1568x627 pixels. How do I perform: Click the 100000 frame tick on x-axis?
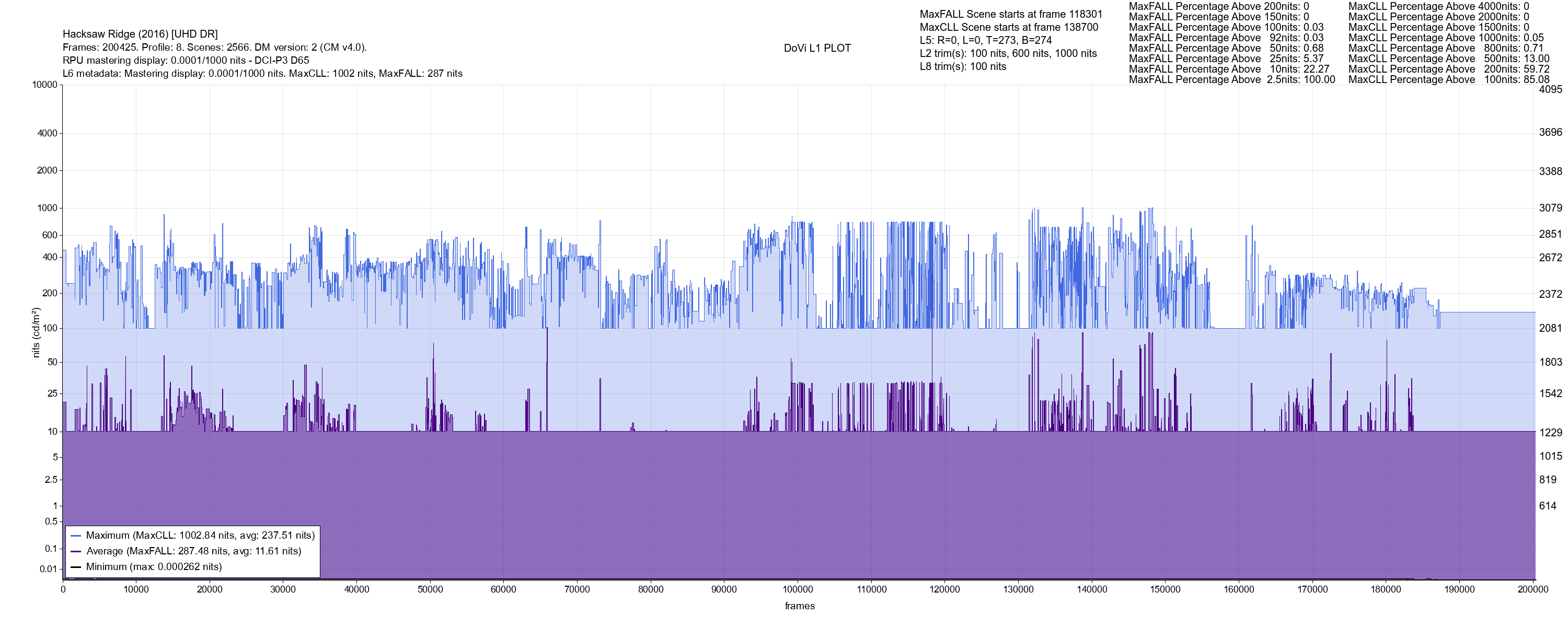click(x=798, y=589)
